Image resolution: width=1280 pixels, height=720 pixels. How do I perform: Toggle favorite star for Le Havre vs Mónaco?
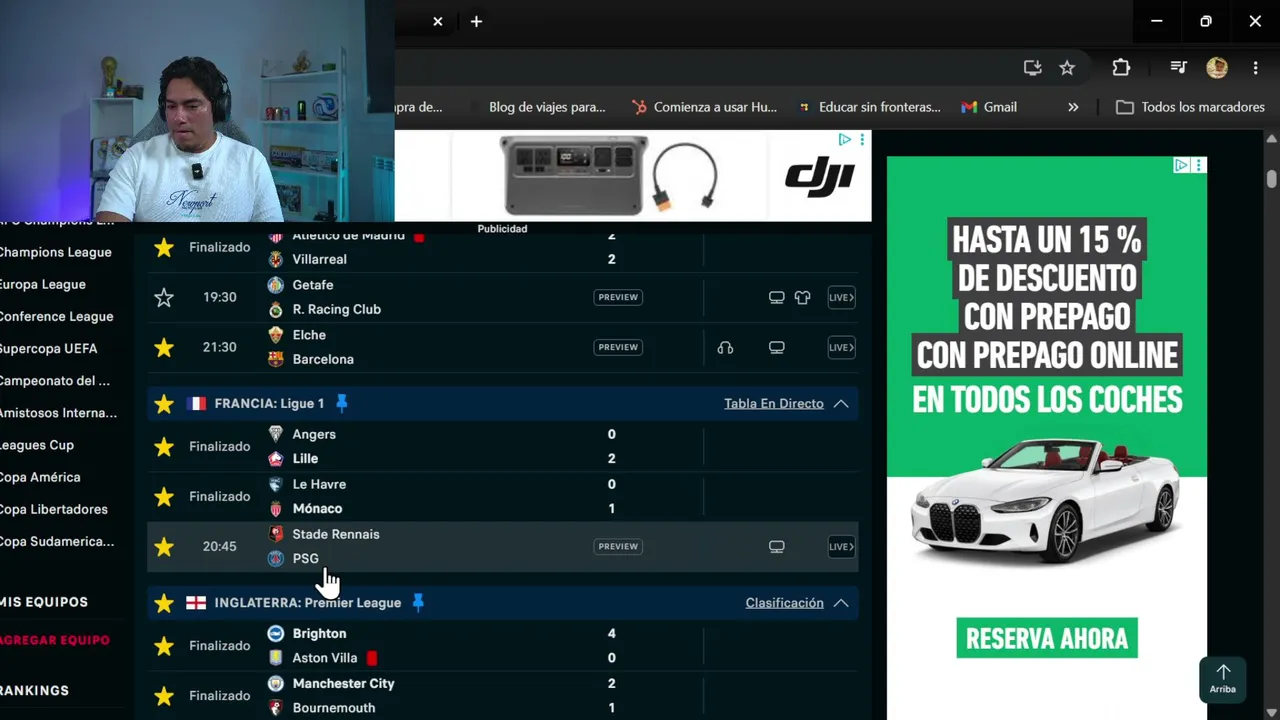click(164, 496)
